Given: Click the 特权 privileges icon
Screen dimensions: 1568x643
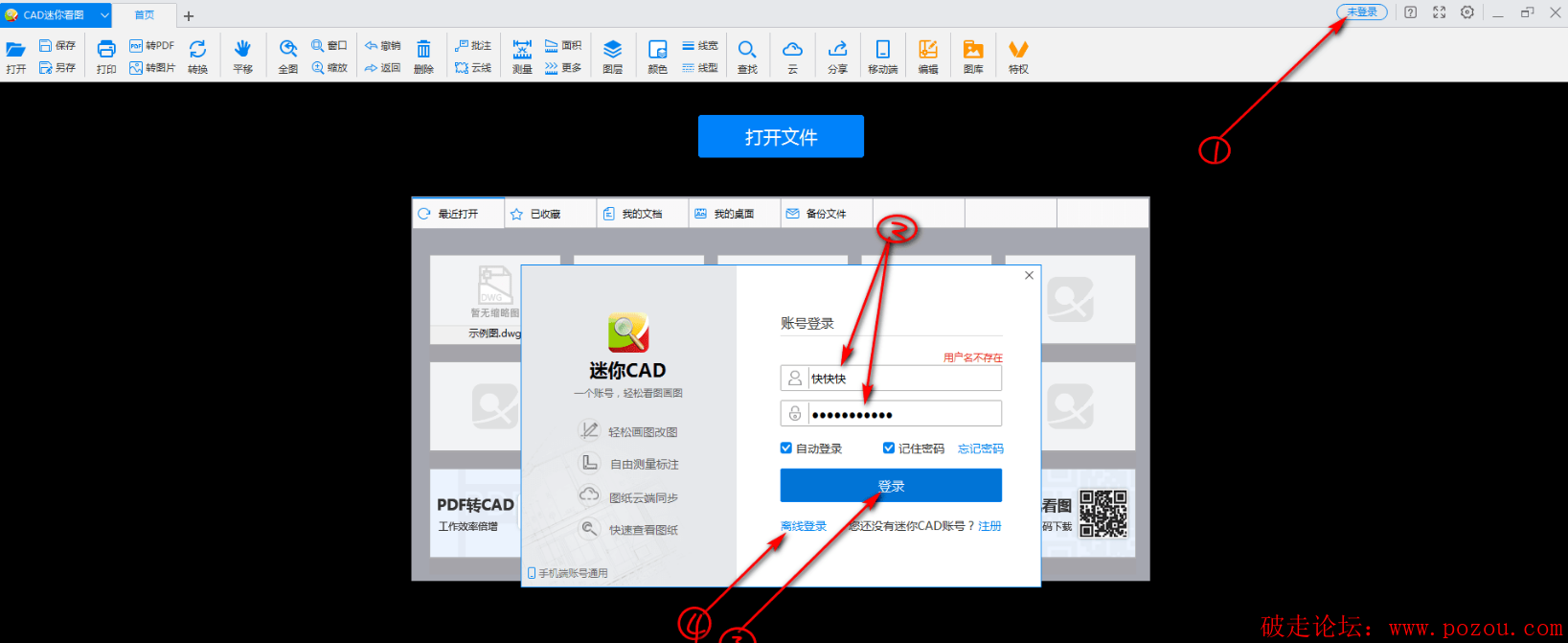Looking at the screenshot, I should click(x=1018, y=57).
